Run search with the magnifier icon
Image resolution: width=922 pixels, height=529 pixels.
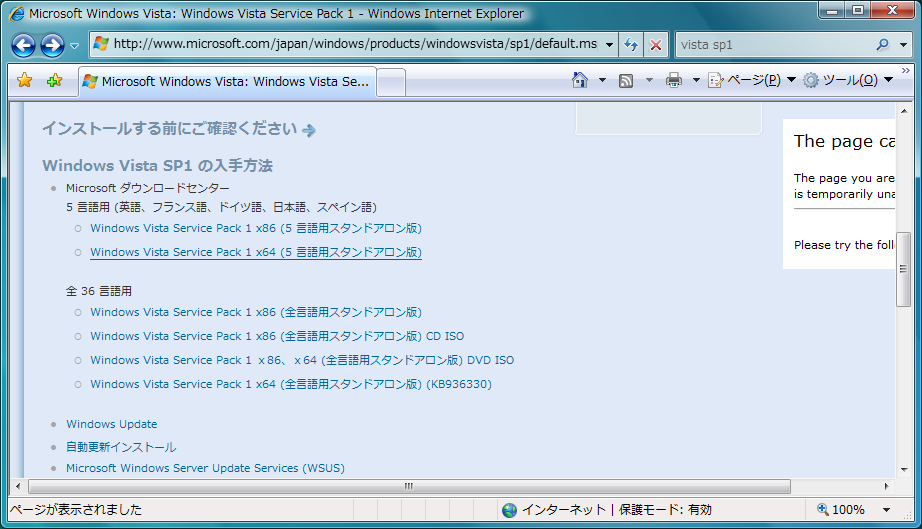(882, 45)
